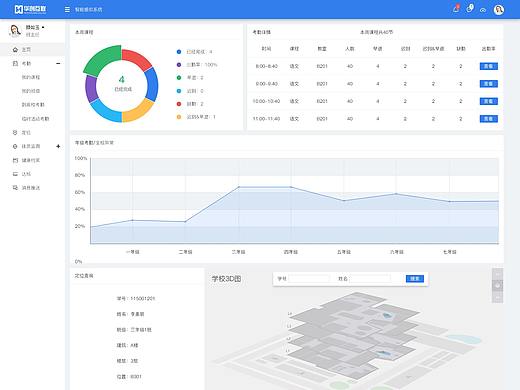520x390 pixels.
Task: Click the chart data point for 六年级
Action: 396,194
